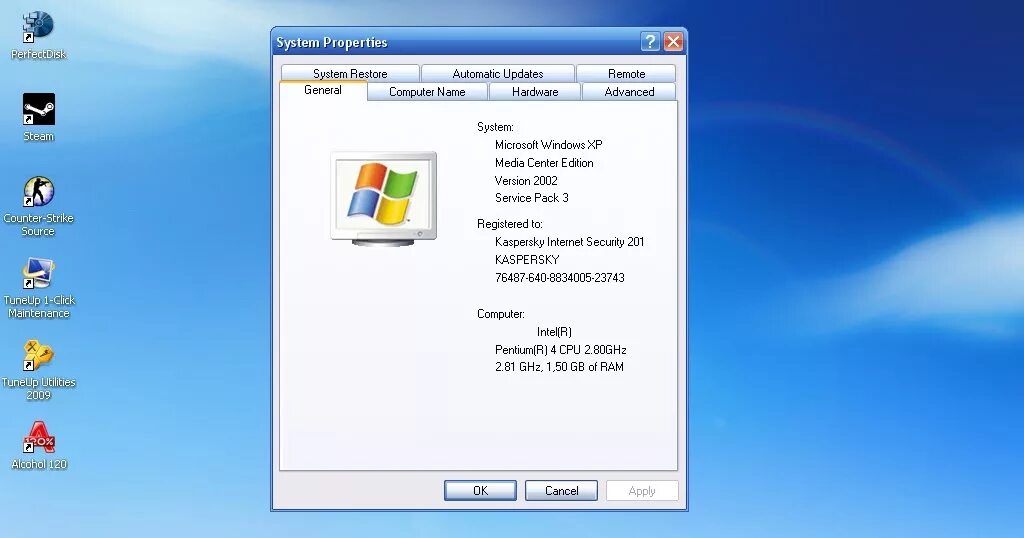Click the OK button
This screenshot has height=538, width=1024.
(x=480, y=490)
